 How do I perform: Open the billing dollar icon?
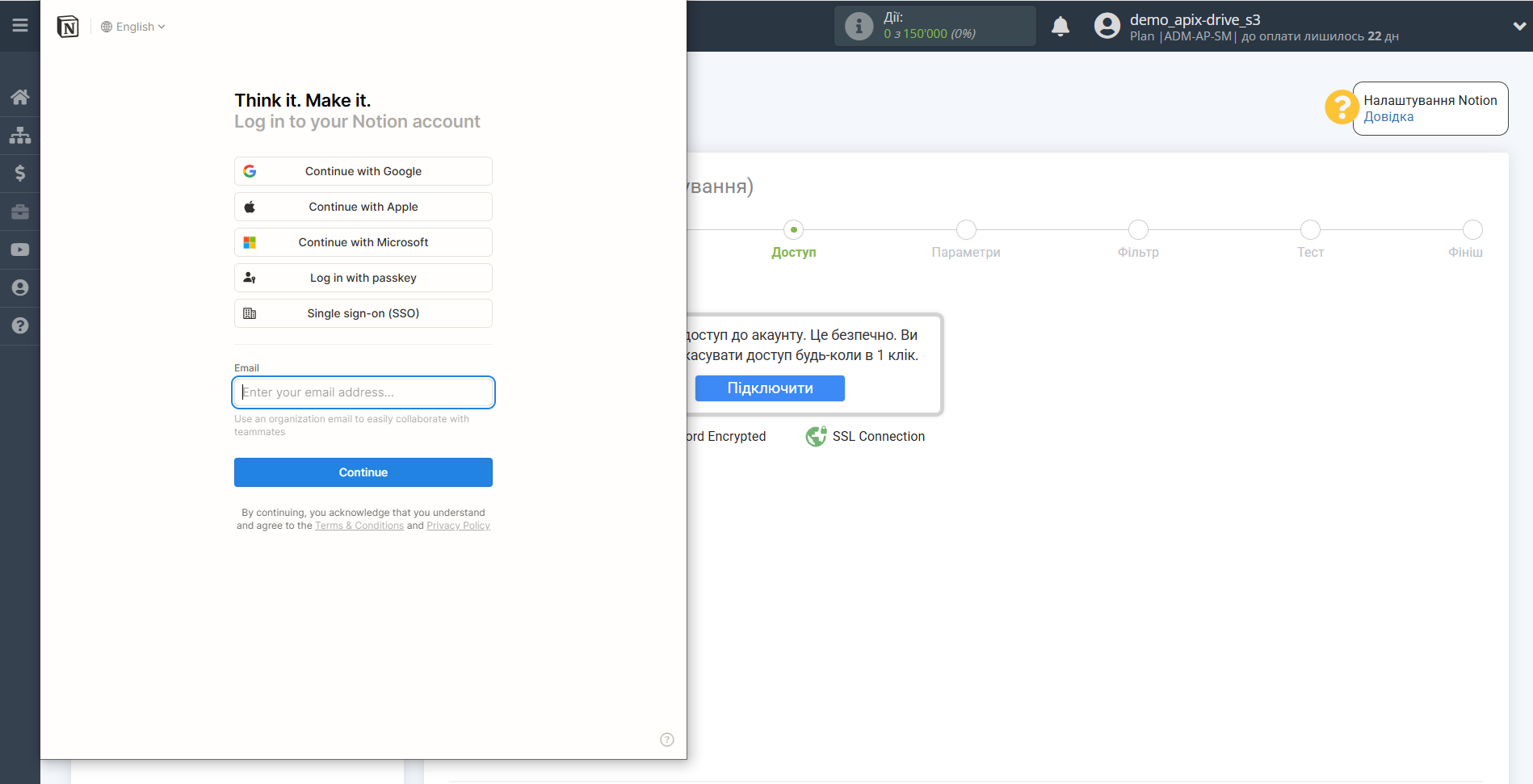point(20,173)
